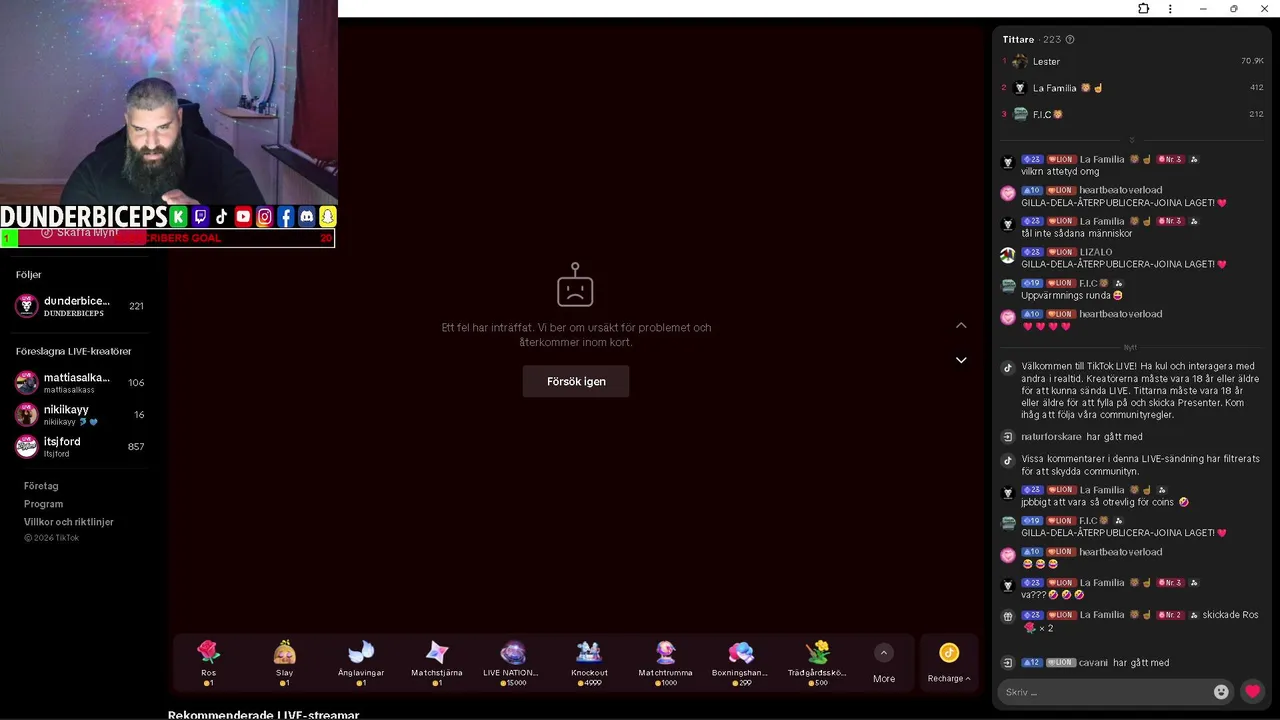Click the Kick icon in stream overlay
The width and height of the screenshot is (1280, 720).
(x=178, y=217)
